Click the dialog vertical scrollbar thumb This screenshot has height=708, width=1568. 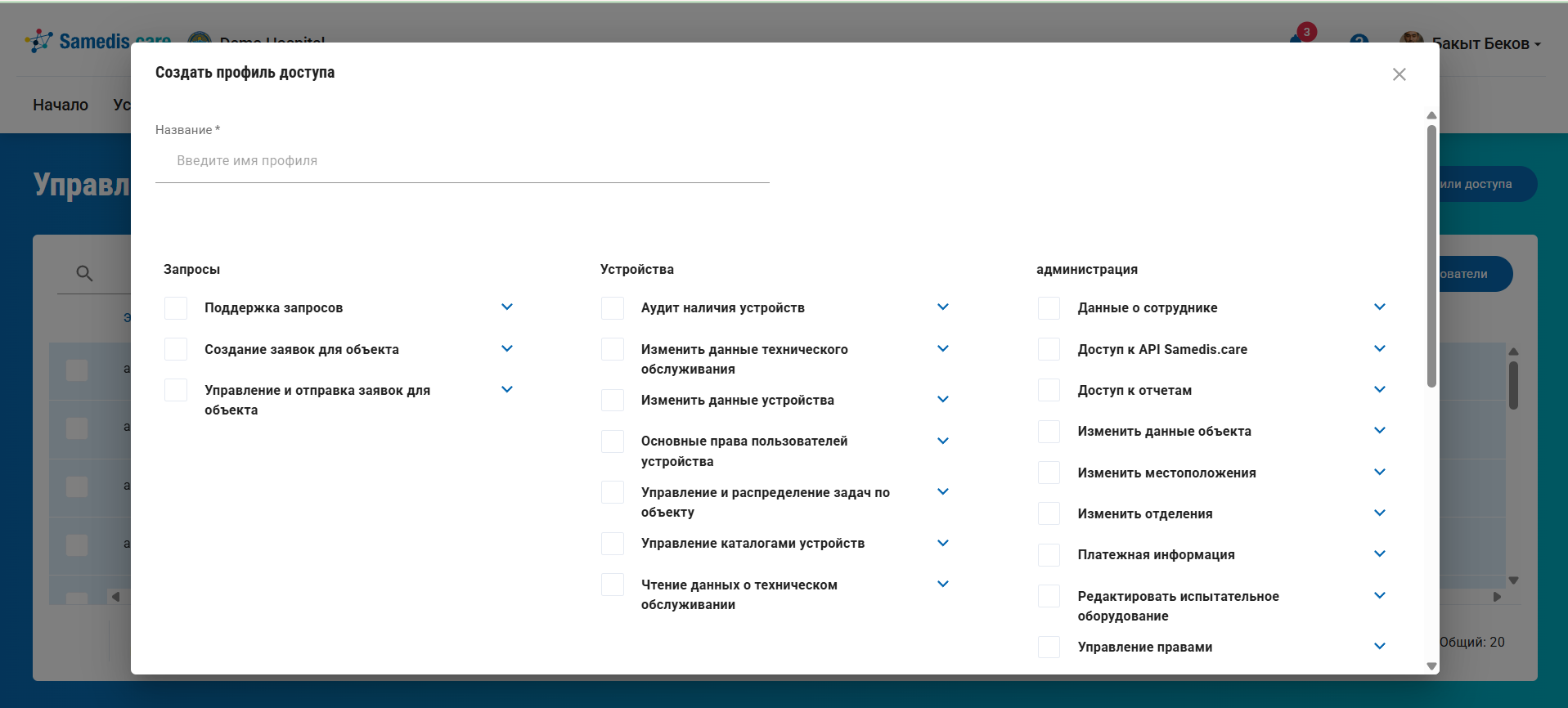[1431, 256]
